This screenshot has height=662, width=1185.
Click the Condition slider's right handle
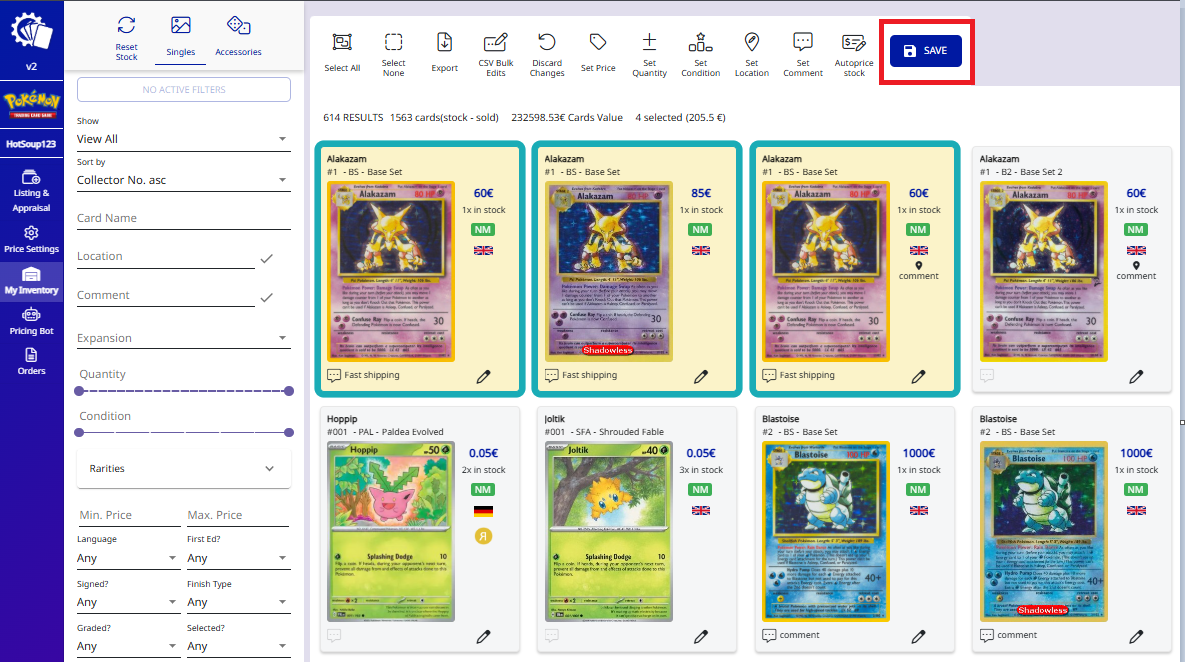[x=289, y=432]
